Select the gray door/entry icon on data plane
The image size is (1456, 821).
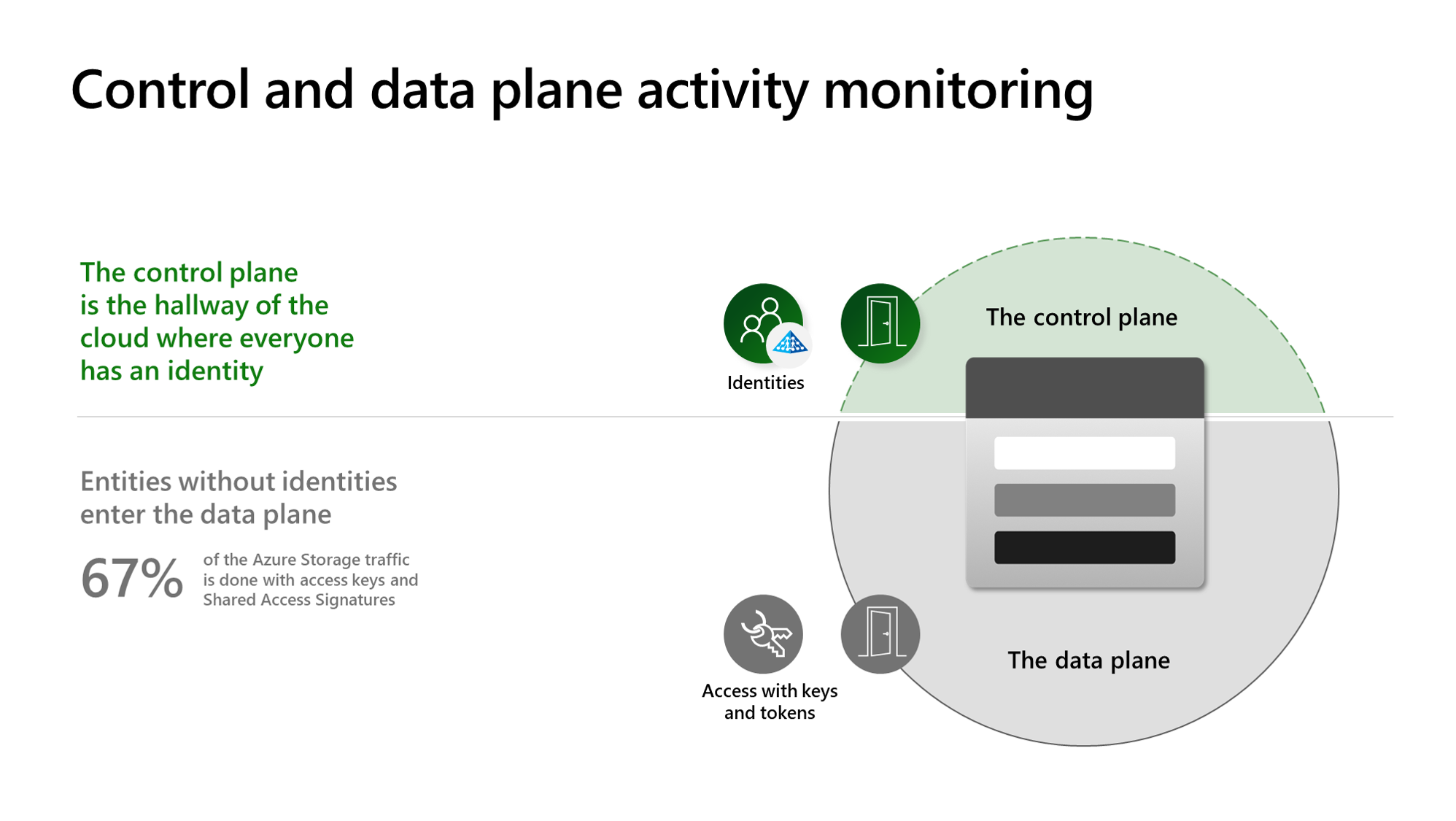tap(879, 631)
